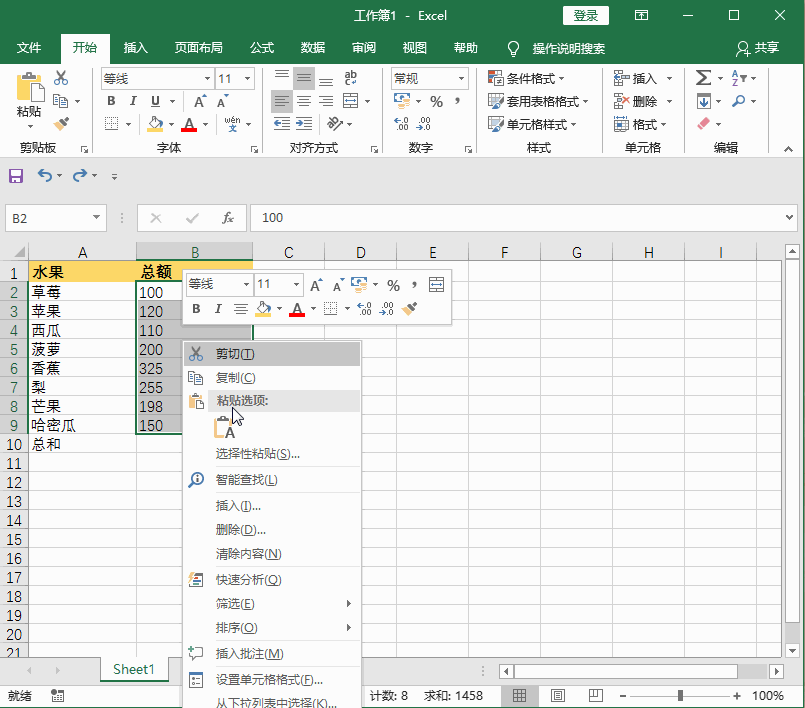Screen dimensions: 805x708
Task: Choose 复制(C) from the context menu
Action: click(x=236, y=378)
